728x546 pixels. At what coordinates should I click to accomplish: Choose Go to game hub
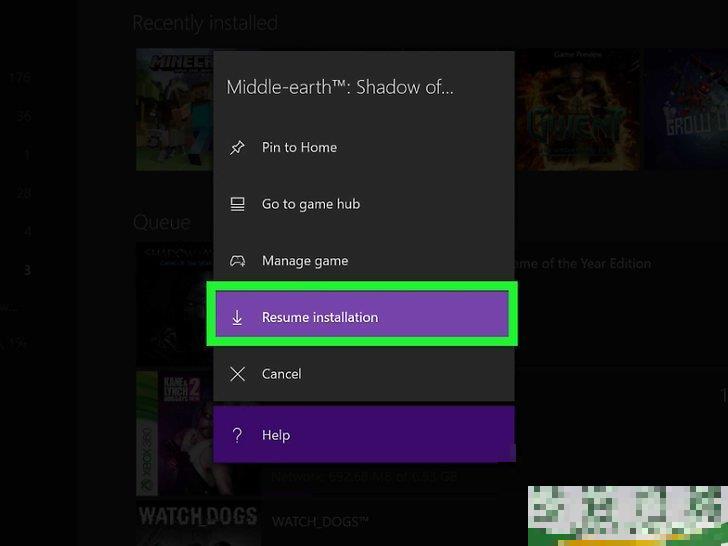pos(364,204)
